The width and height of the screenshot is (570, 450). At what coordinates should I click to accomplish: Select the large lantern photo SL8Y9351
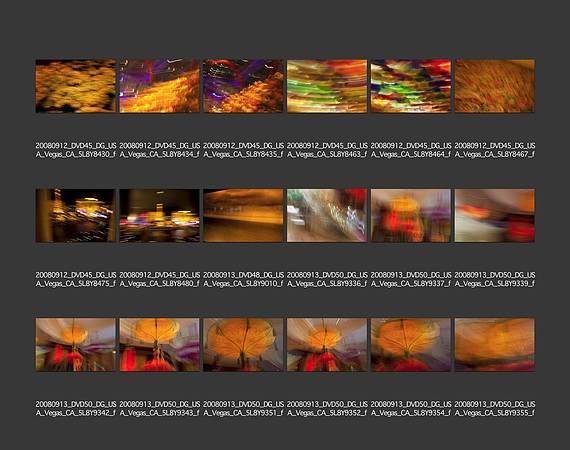click(x=243, y=345)
